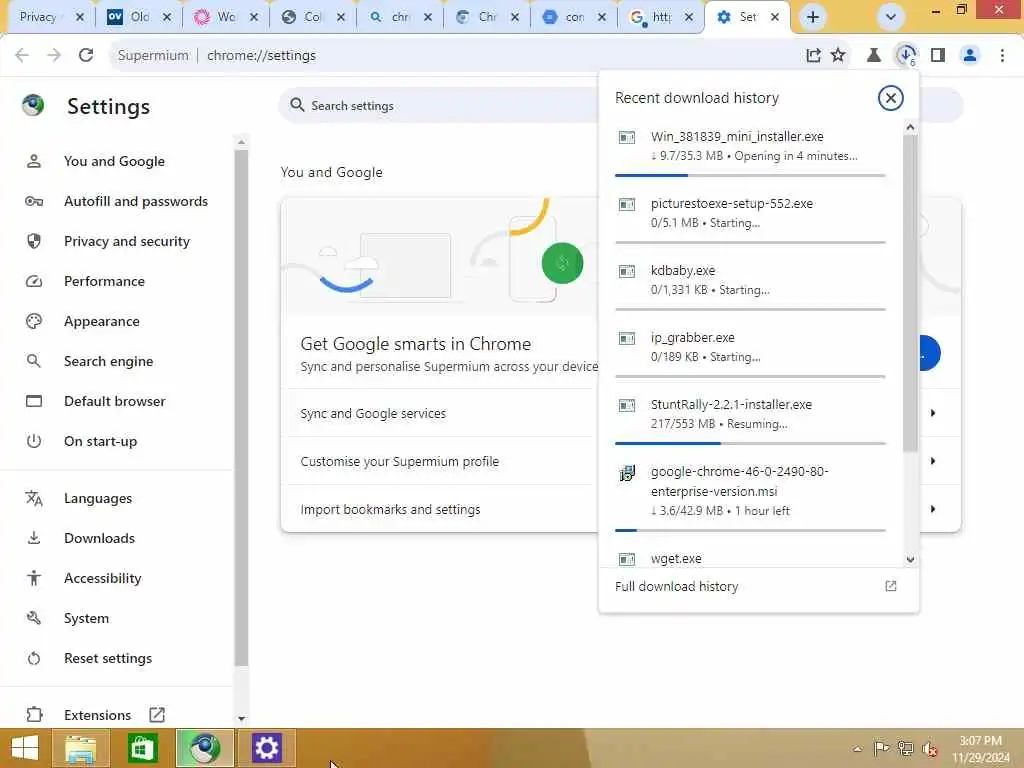Open You and Google settings section

coord(114,161)
